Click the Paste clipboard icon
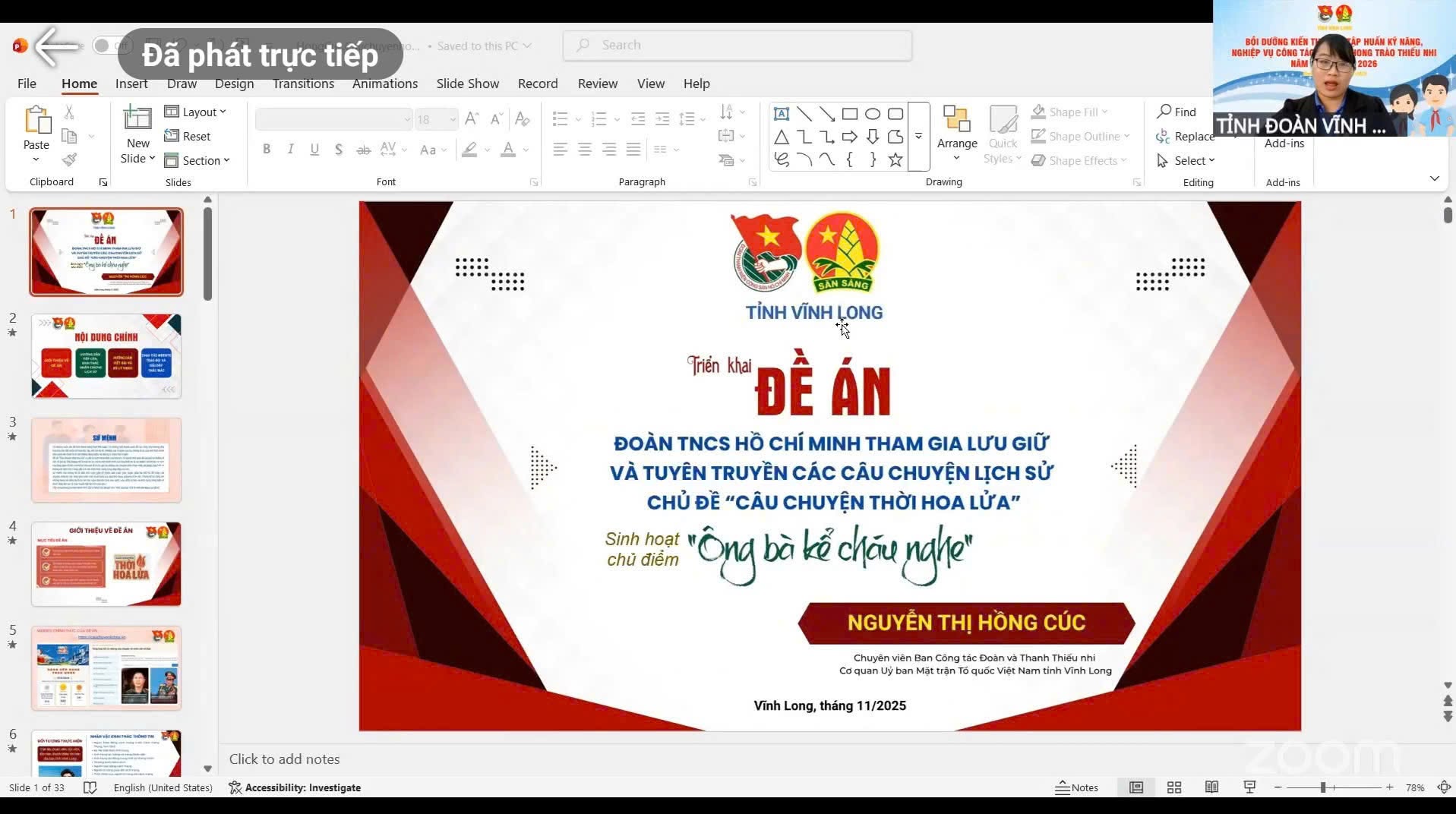 pos(36,121)
